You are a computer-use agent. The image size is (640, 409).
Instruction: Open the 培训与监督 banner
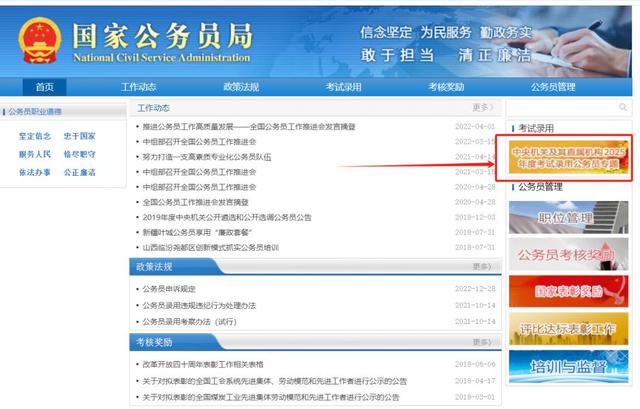pos(568,367)
